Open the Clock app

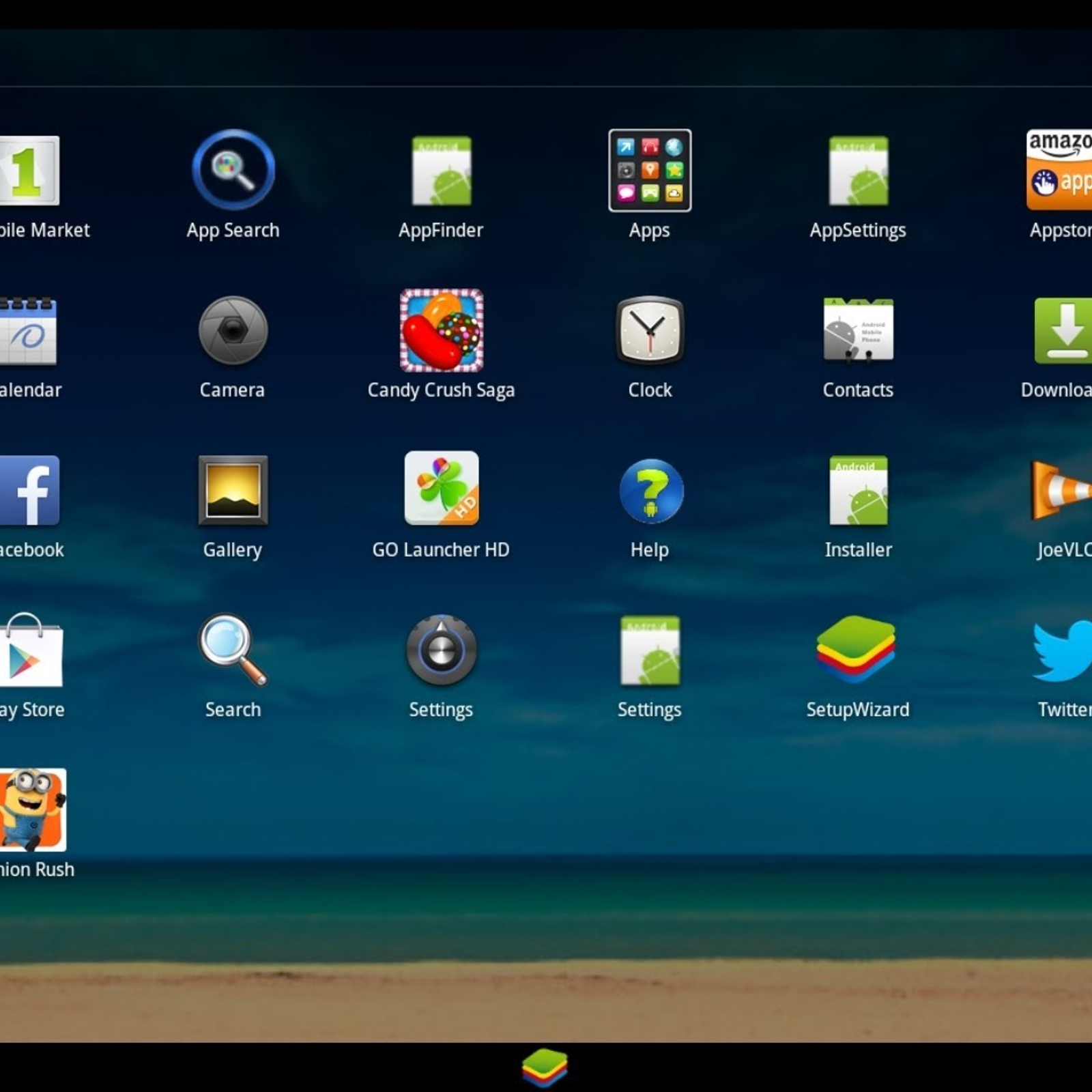point(650,330)
